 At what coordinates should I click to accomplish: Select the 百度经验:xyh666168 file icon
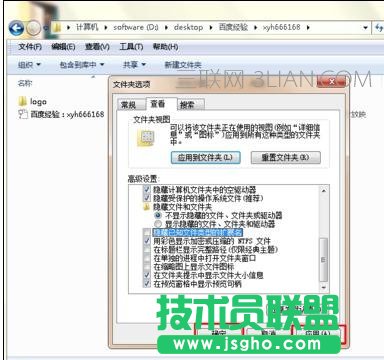23,114
